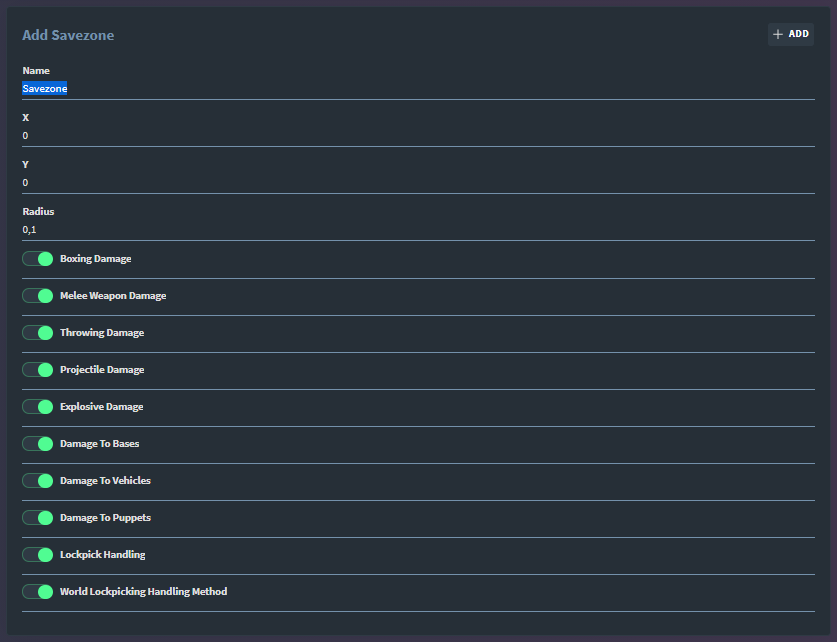Screen dimensions: 837x642
Task: Switch off World Lockpicking Handling Method
Action: tap(38, 592)
